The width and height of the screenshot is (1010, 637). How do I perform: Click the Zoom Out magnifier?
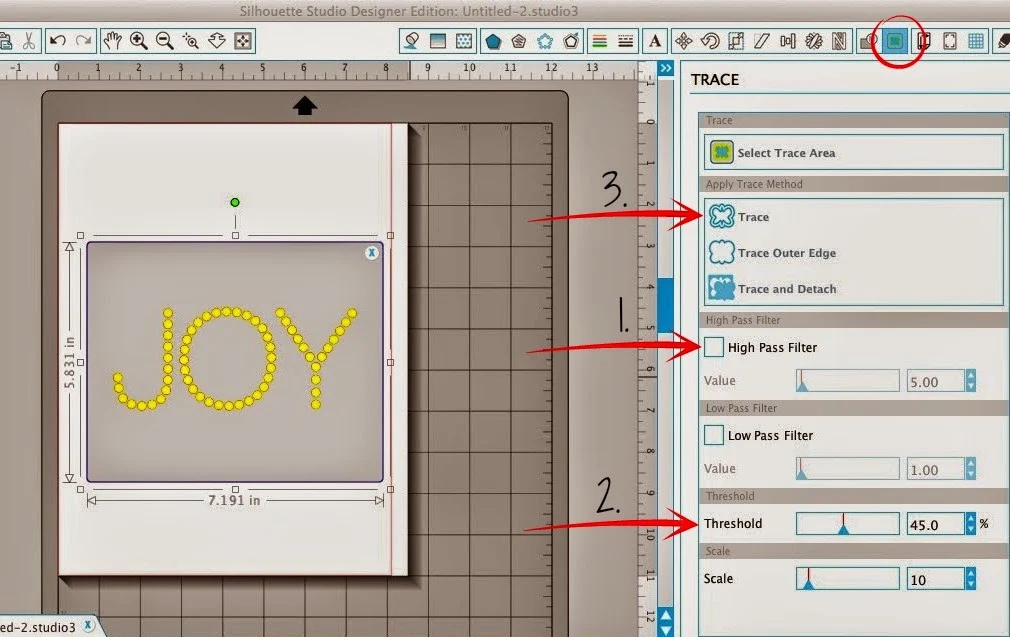[165, 41]
